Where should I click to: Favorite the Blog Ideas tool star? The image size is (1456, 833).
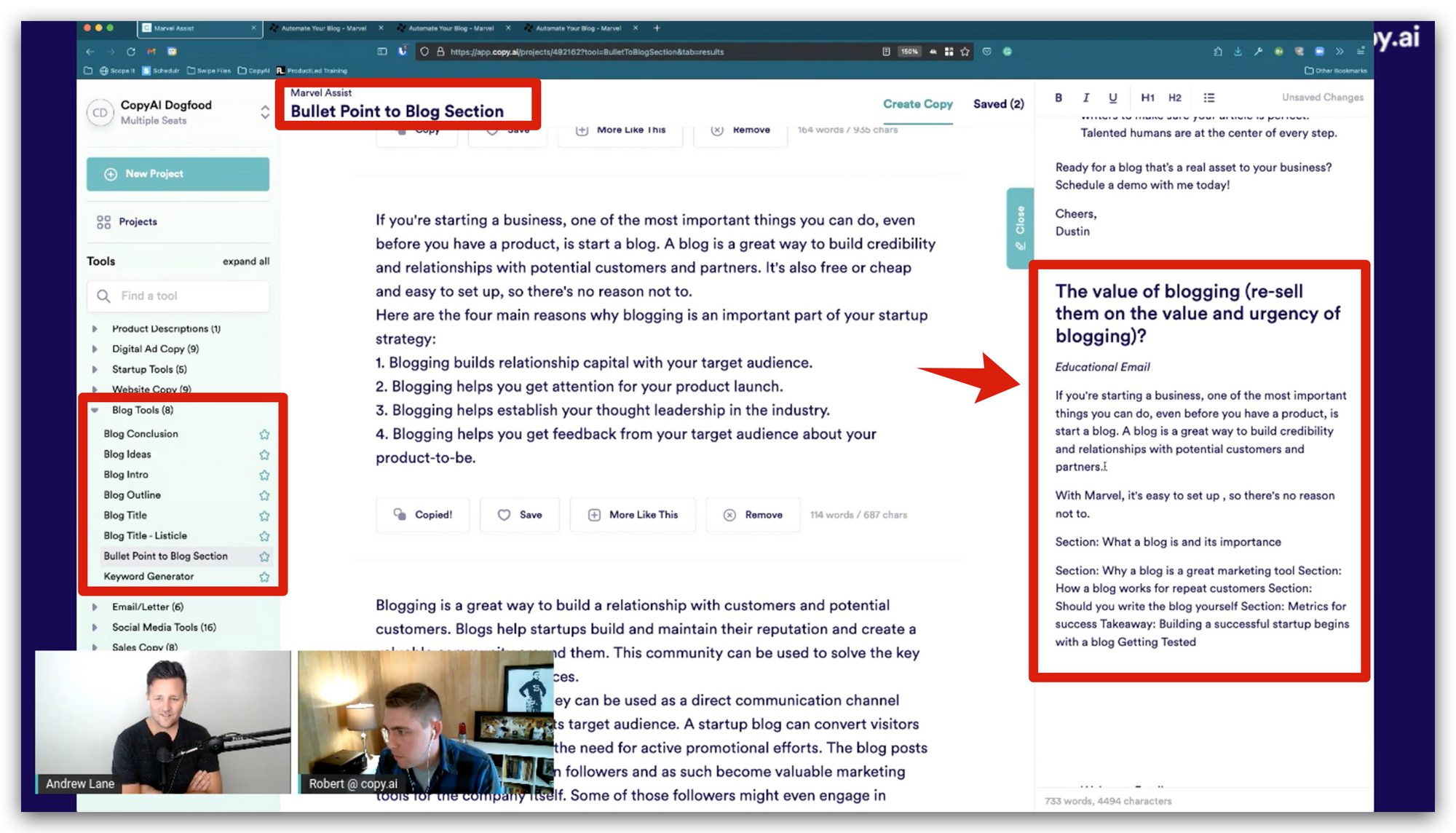(264, 455)
